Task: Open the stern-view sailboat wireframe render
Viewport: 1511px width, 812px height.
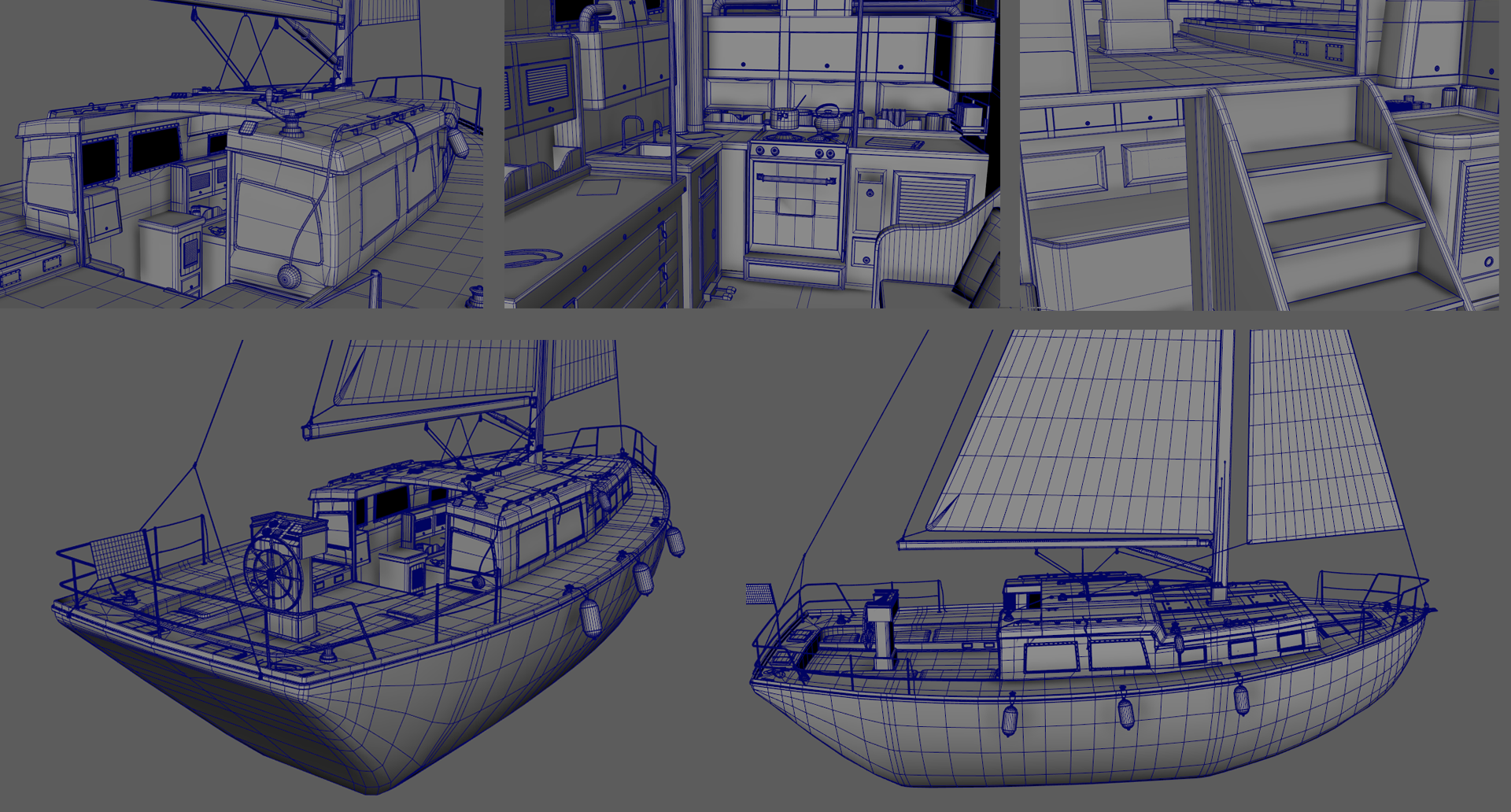Action: click(x=370, y=567)
